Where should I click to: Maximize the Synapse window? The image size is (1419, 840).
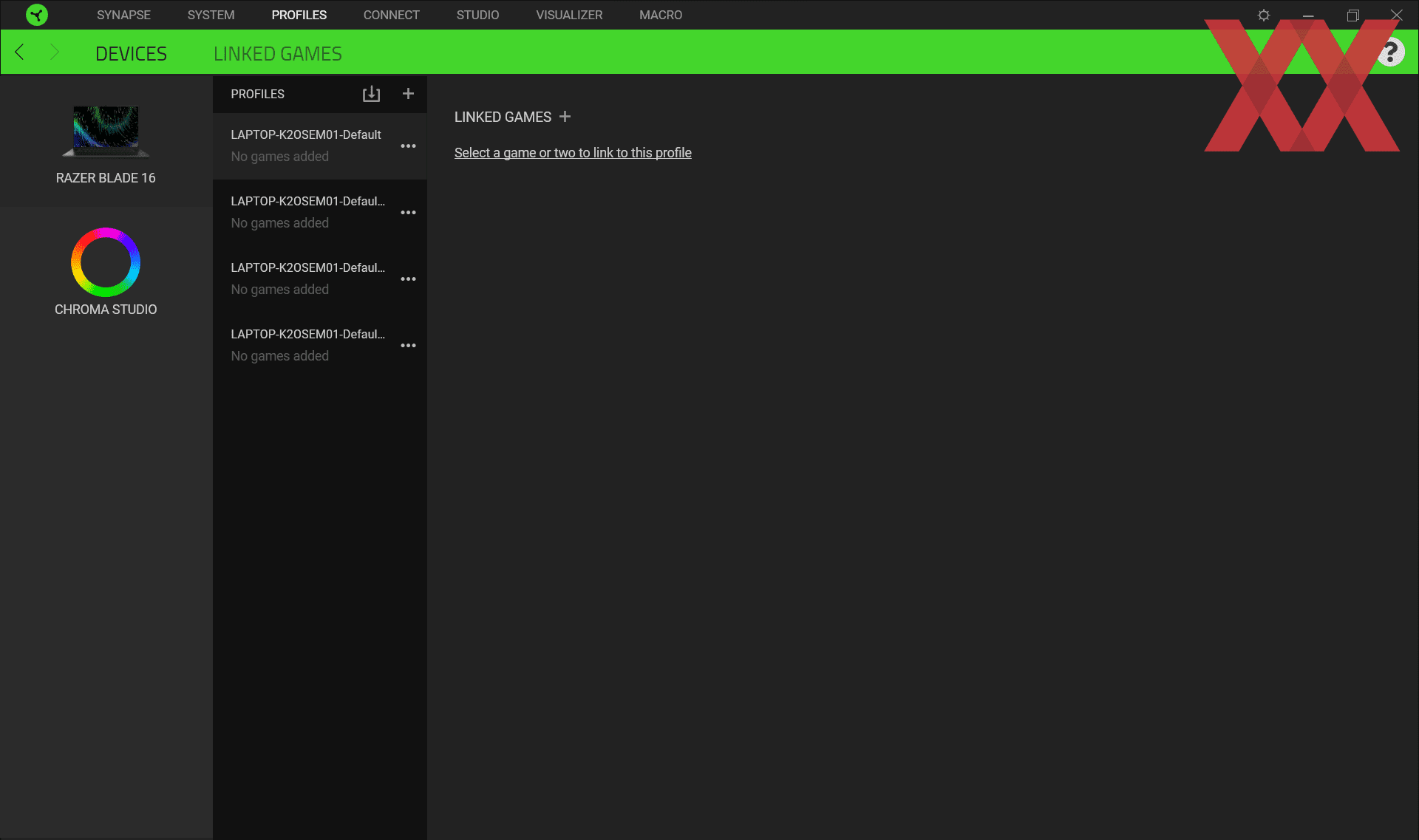(1352, 15)
